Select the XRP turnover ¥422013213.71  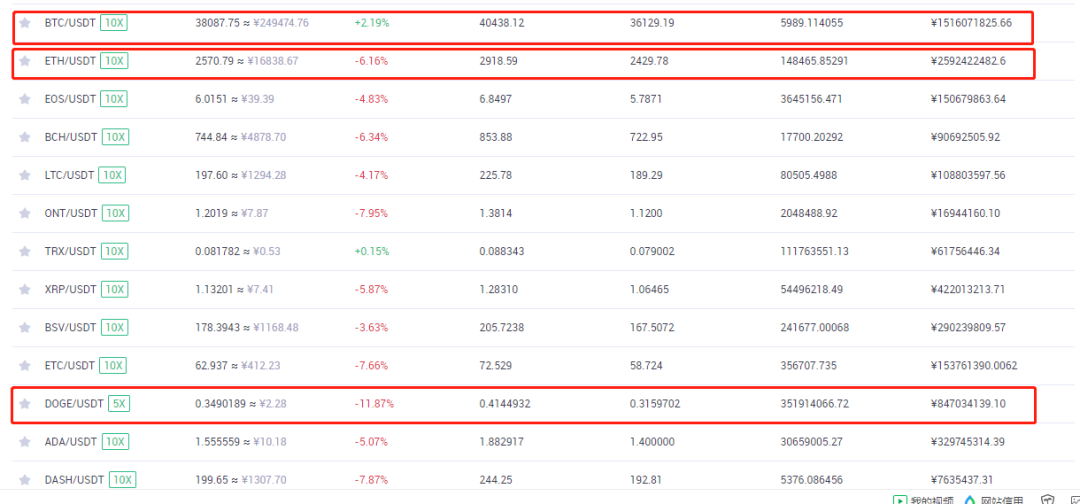pyautogui.click(x=967, y=289)
